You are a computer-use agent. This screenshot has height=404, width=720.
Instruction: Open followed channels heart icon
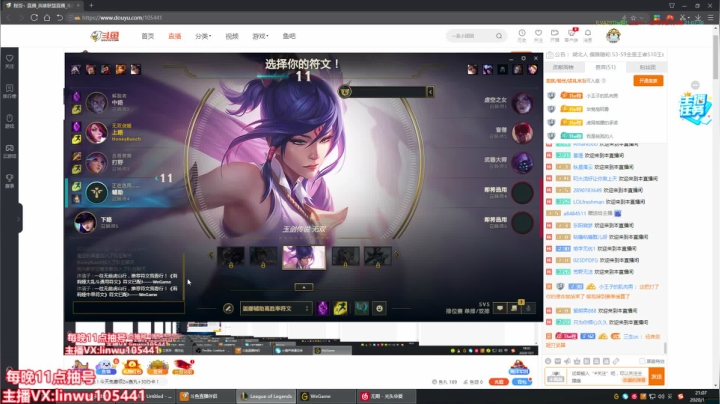538,35
